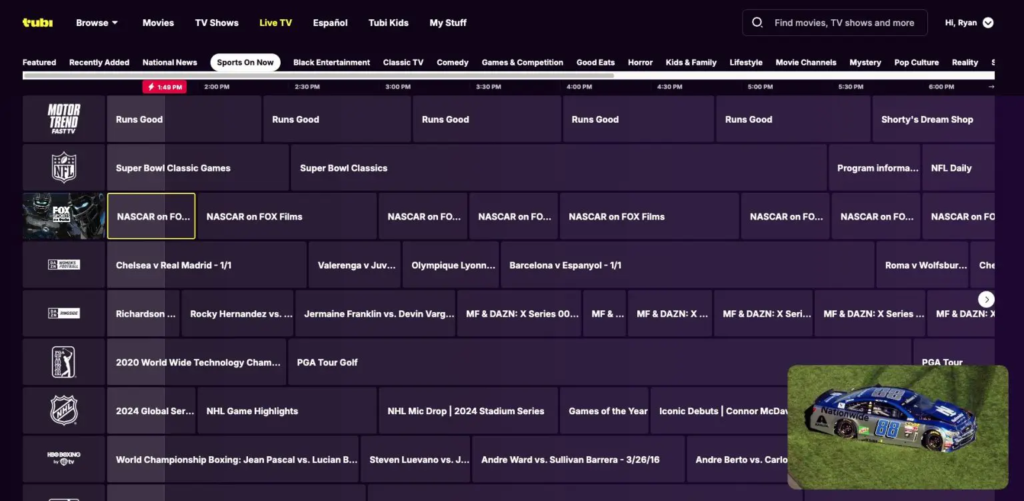Open the search magnifier icon
The height and width of the screenshot is (501, 1024).
[x=757, y=23]
